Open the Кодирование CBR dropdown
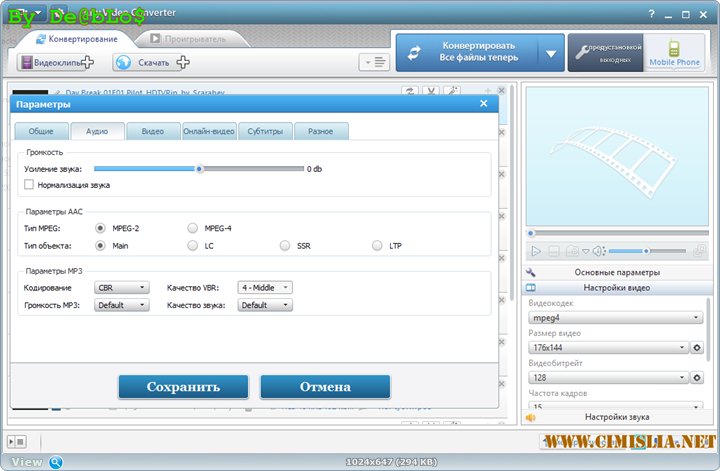720x471 pixels. (x=121, y=288)
